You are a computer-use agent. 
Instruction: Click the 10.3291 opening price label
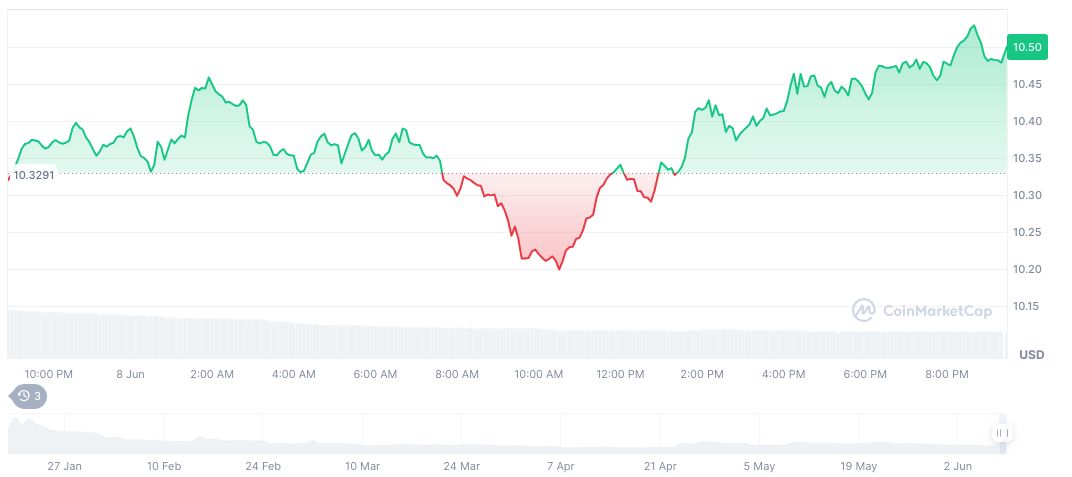(33, 175)
